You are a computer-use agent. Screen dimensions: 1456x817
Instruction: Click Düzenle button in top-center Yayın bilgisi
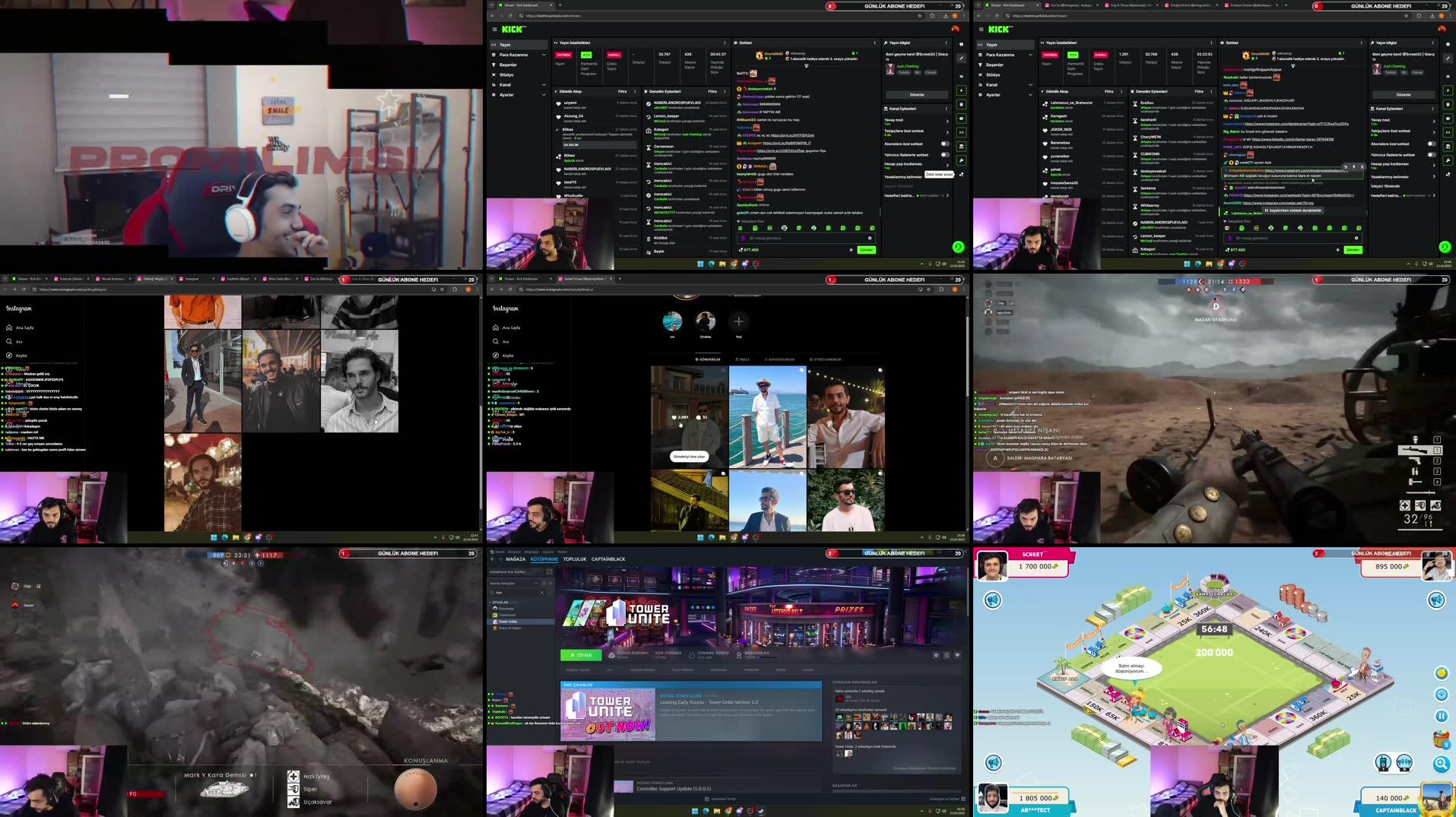[x=917, y=95]
